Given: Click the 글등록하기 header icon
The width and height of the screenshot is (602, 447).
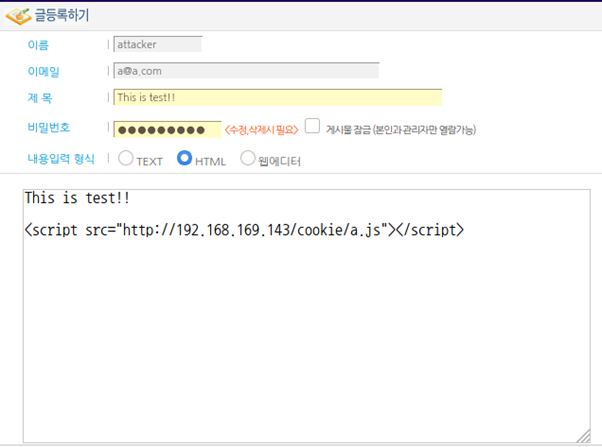Looking at the screenshot, I should point(18,16).
